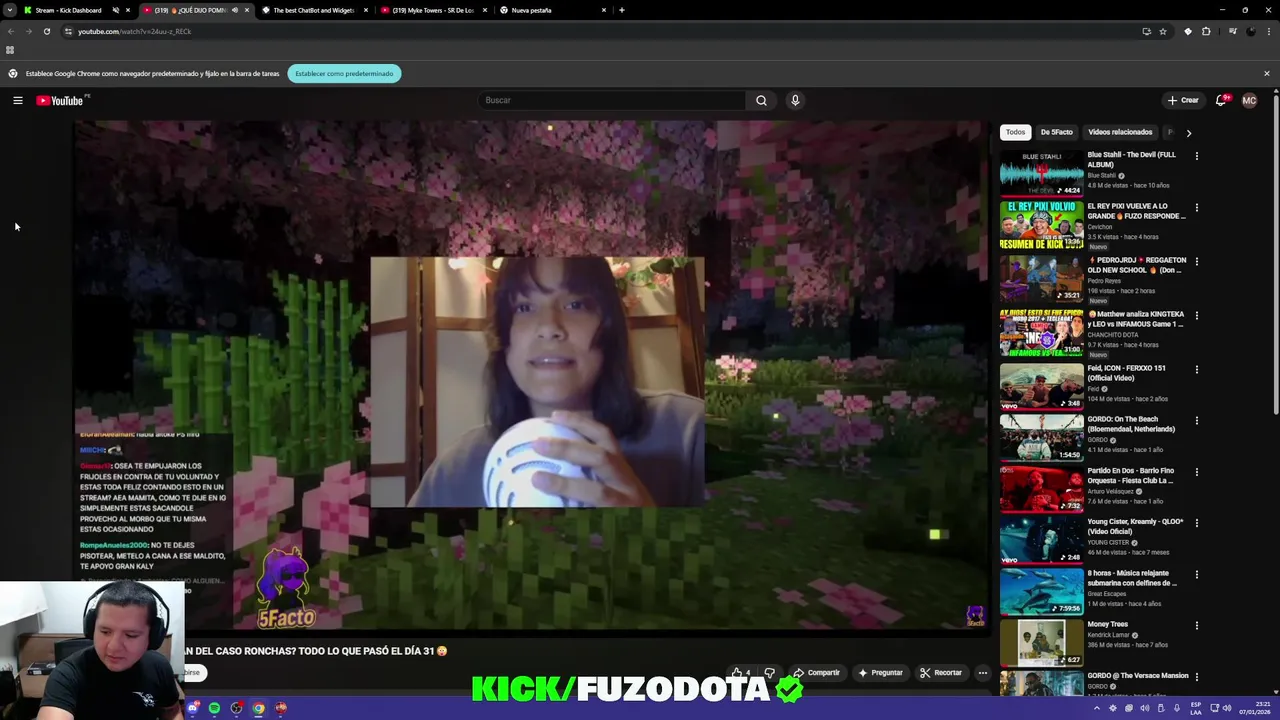1280x720 pixels.
Task: Go back in browser history
Action: (11, 31)
